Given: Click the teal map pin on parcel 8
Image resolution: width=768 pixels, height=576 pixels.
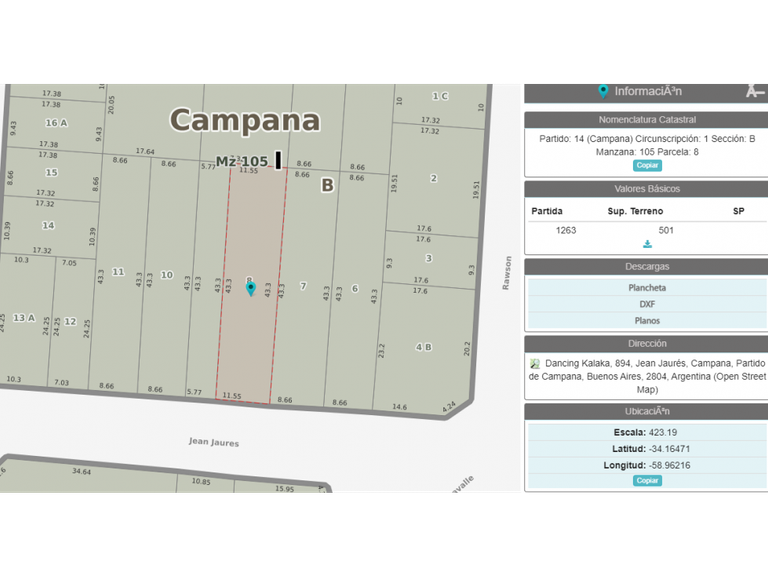Looking at the screenshot, I should 251,288.
